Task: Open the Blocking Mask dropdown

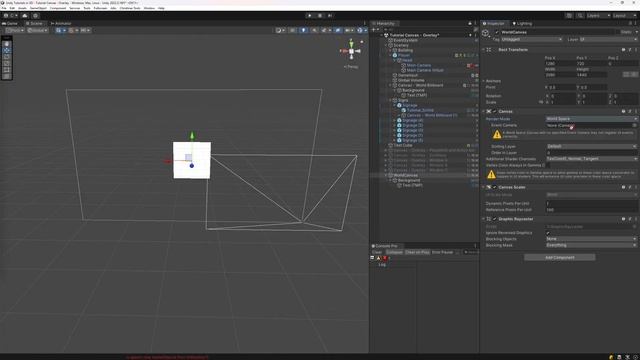Action: pos(591,245)
